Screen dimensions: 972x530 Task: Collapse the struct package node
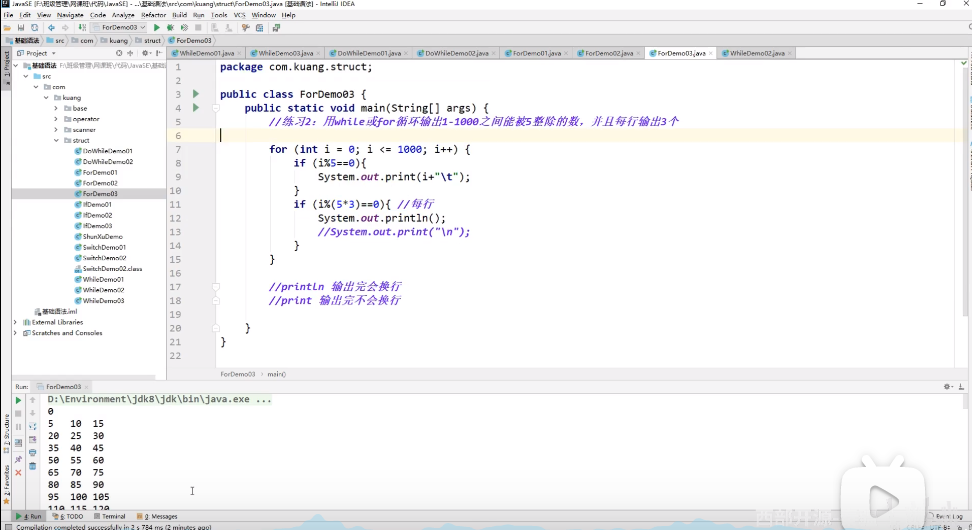[x=56, y=141]
